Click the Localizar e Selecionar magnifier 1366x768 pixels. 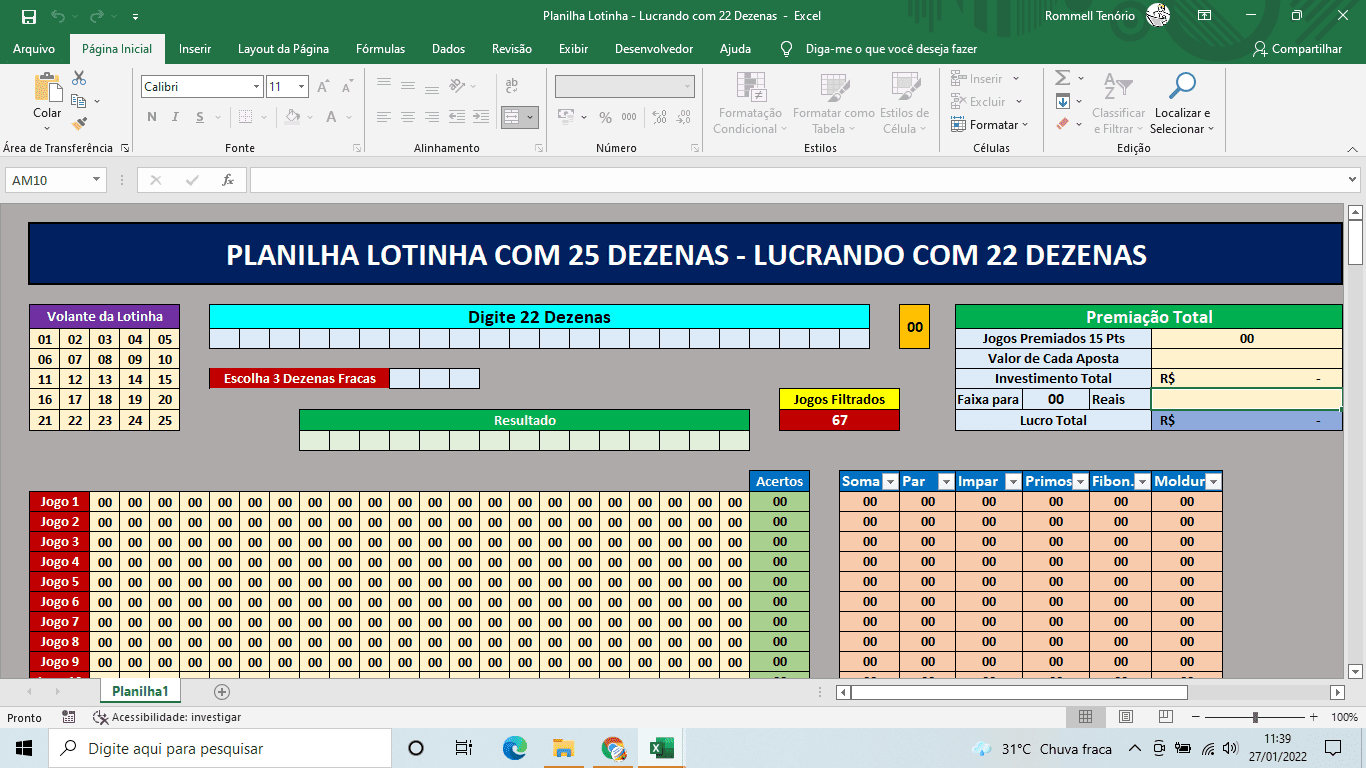coord(1182,88)
